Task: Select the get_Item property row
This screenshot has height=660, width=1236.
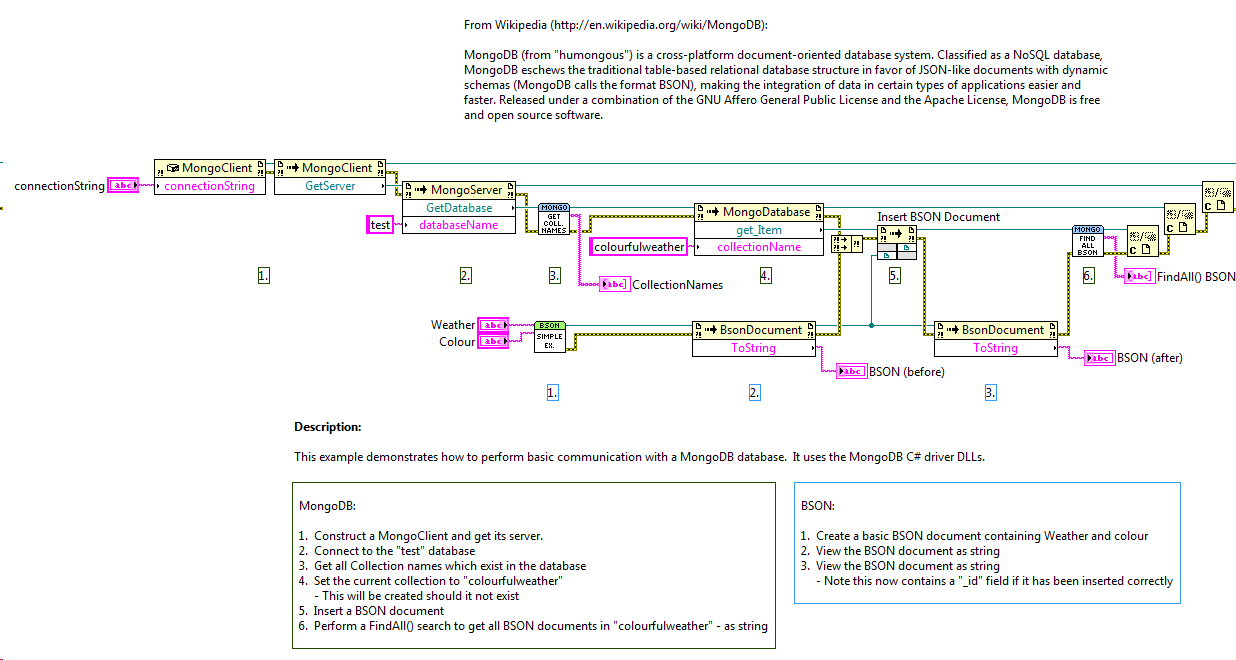Action: (x=759, y=229)
